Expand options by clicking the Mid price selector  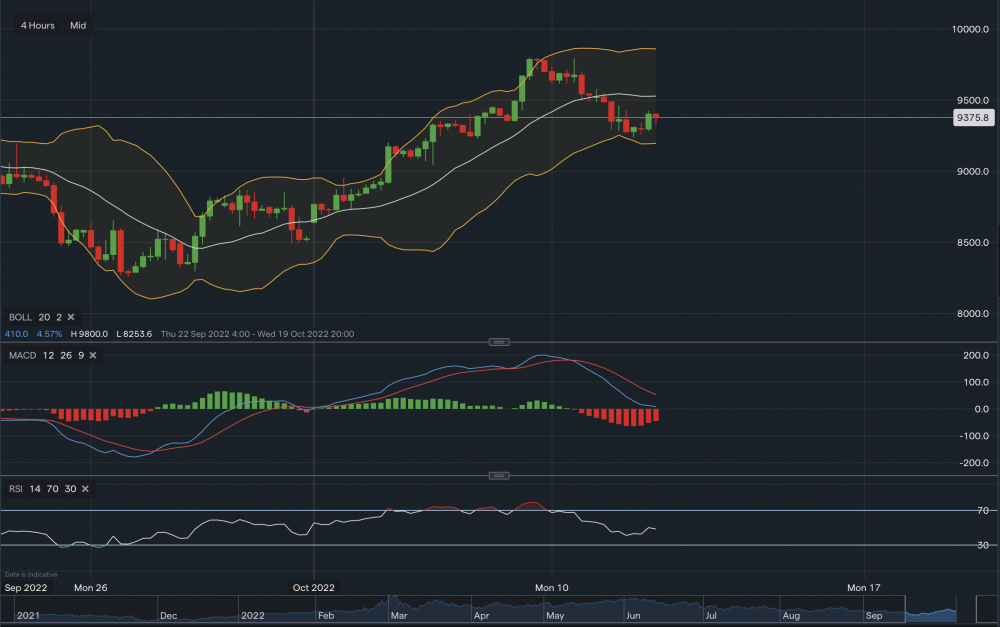(77, 25)
